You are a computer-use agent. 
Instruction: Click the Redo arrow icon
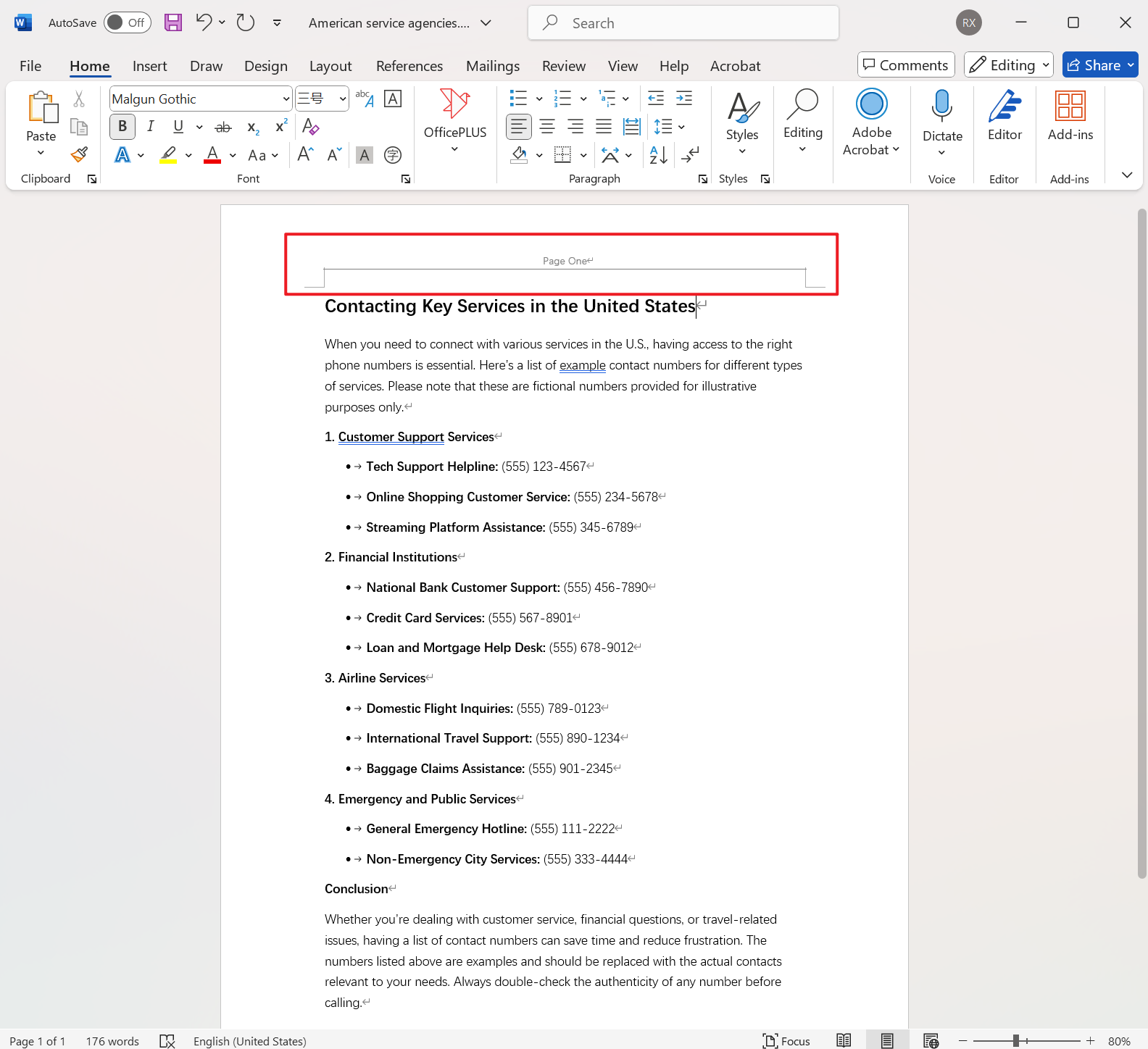point(246,22)
